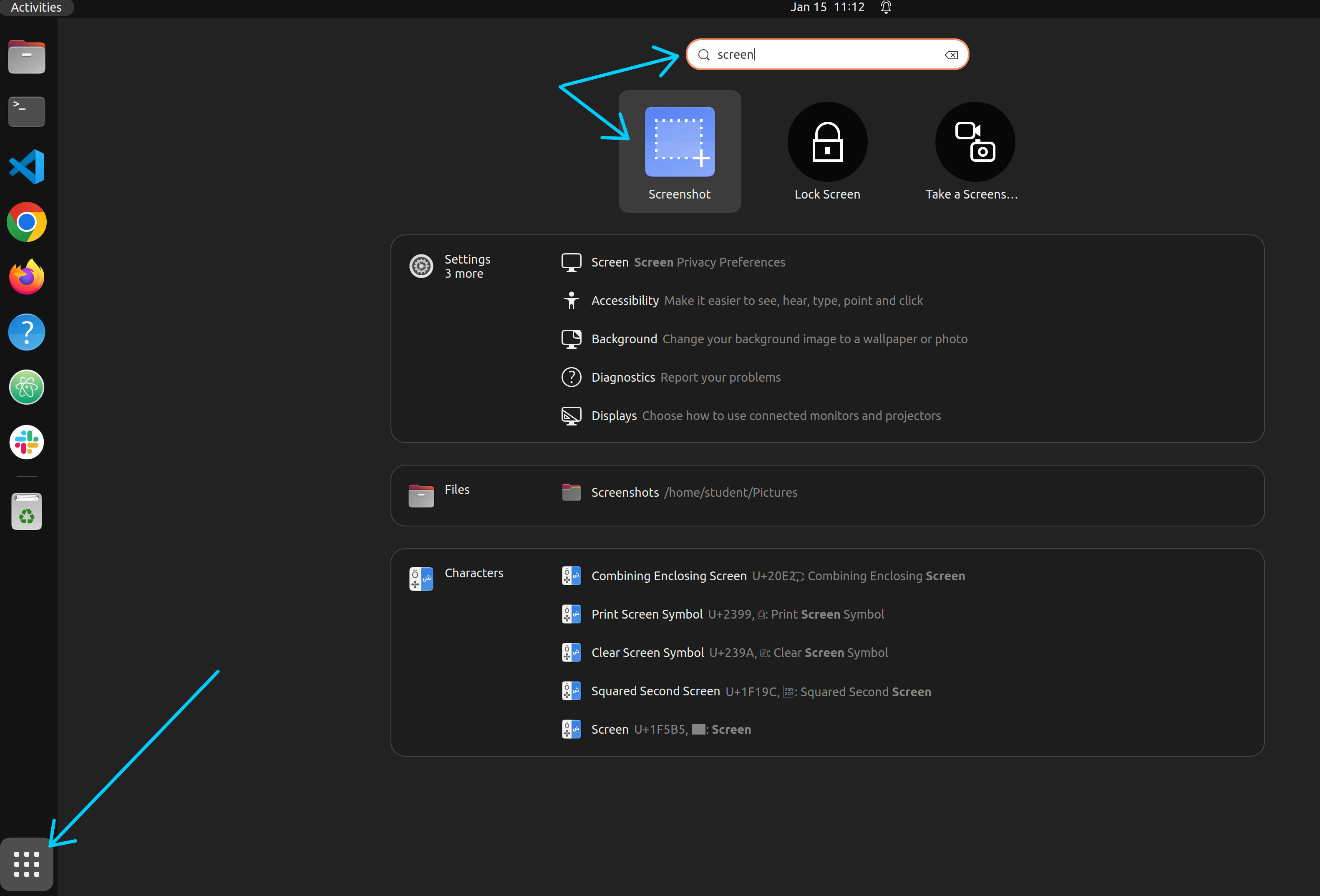1320x896 pixels.
Task: Open Screenshots folder result
Action: [x=679, y=492]
